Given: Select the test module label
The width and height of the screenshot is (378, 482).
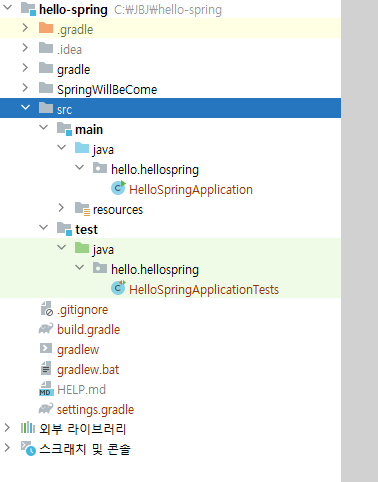Looking at the screenshot, I should [x=87, y=230].
